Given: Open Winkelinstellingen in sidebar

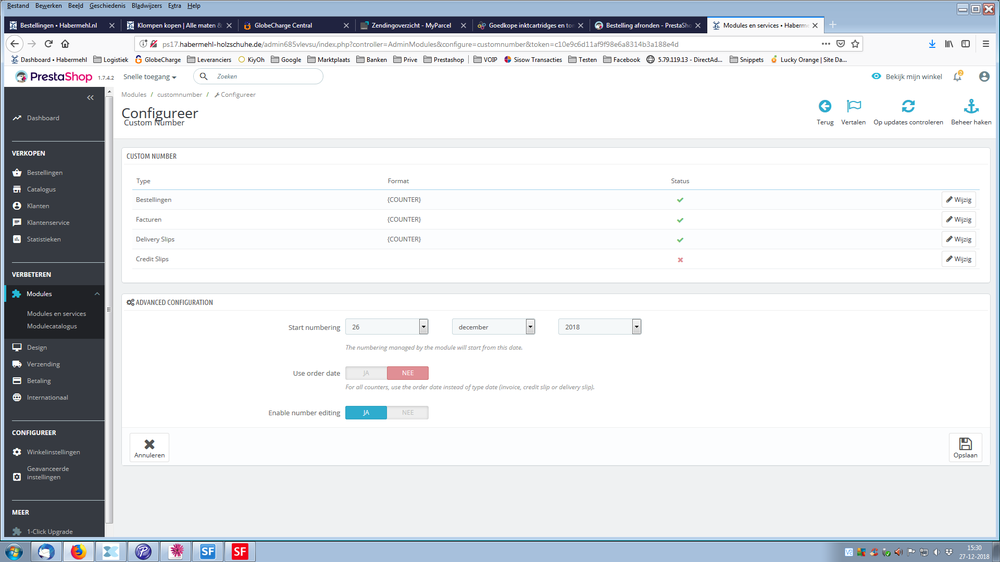Looking at the screenshot, I should [53, 452].
